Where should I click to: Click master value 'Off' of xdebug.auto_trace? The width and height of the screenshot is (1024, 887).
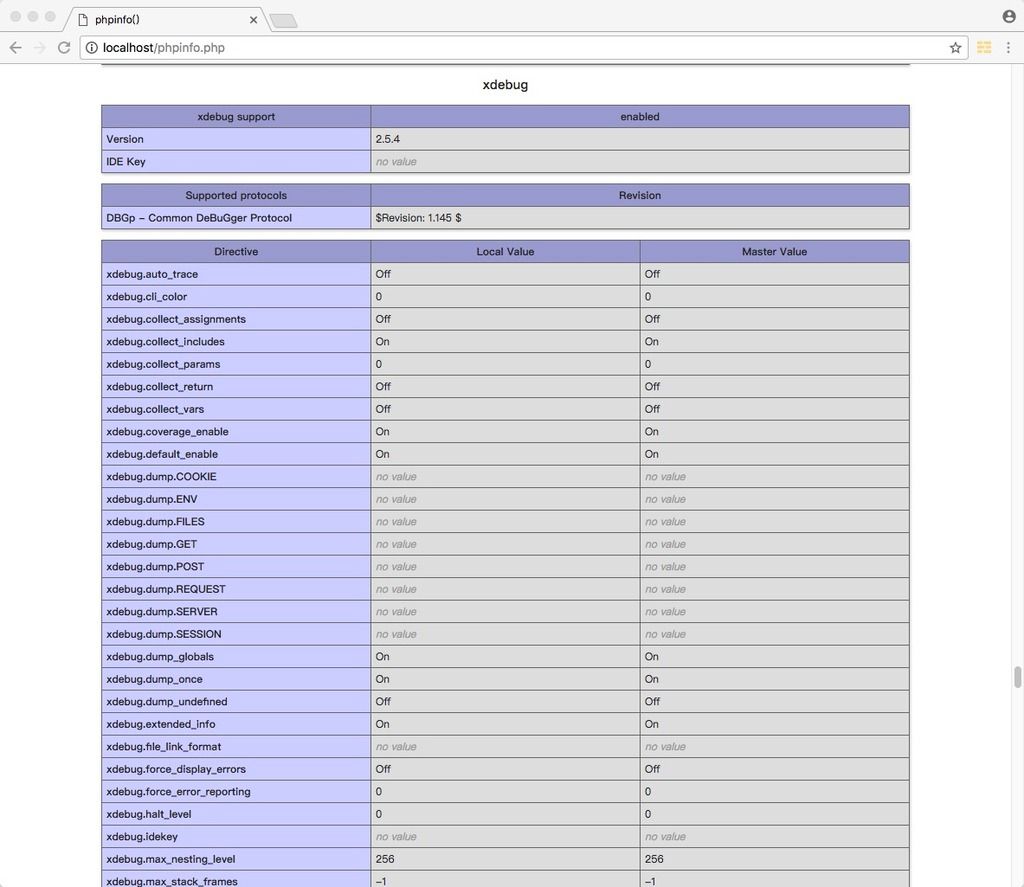click(652, 274)
